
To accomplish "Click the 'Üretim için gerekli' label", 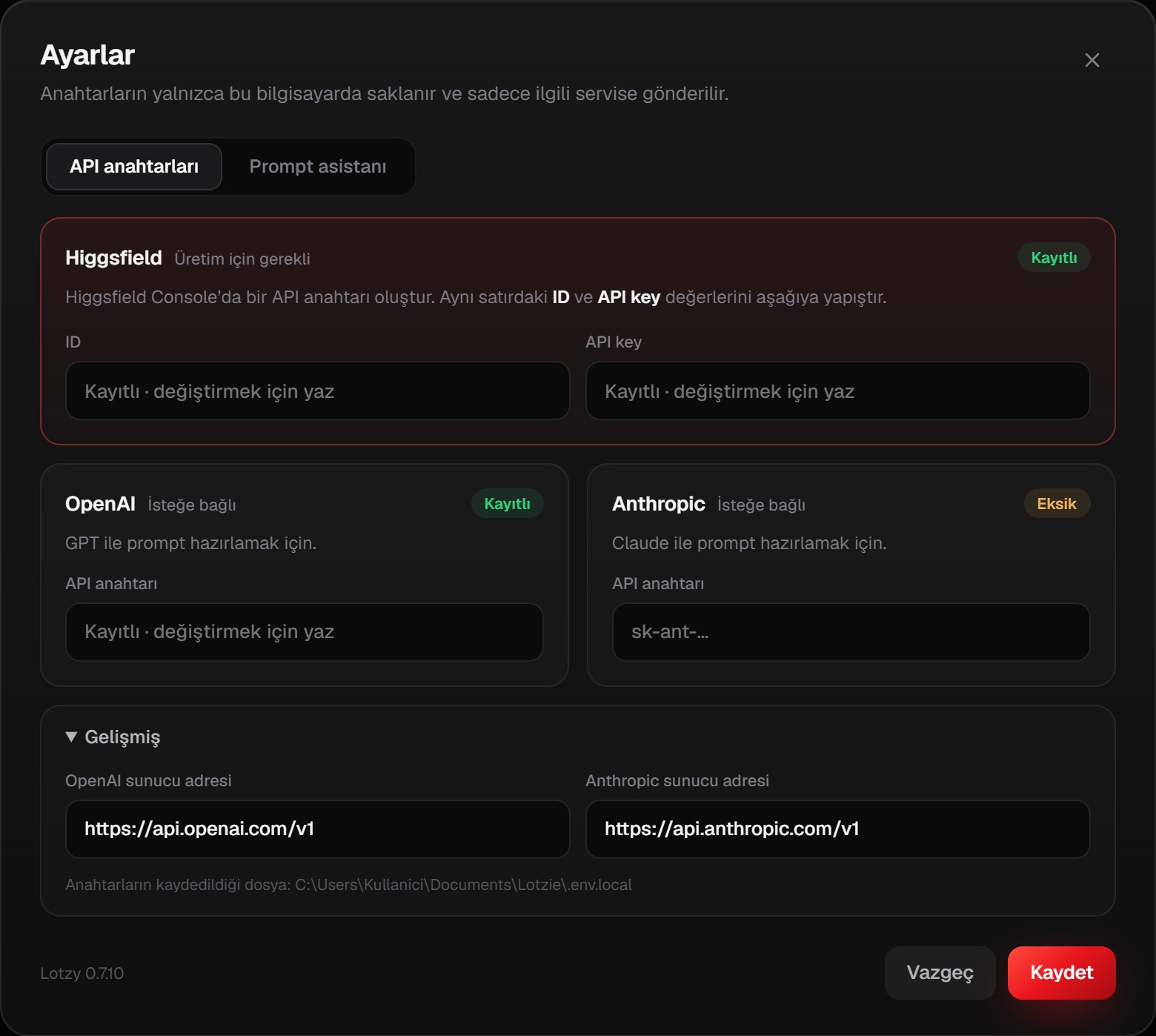I will [242, 259].
